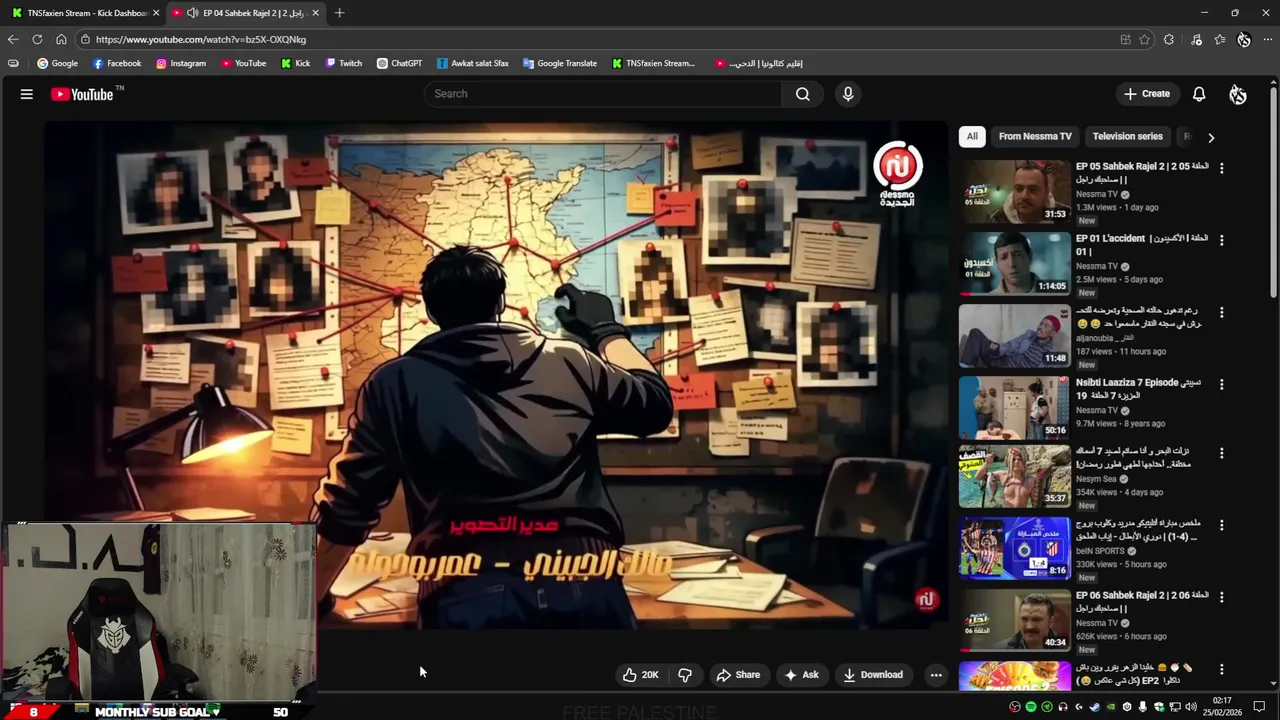1280x720 pixels.
Task: Open Spotify in the system tray
Action: click(1031, 707)
